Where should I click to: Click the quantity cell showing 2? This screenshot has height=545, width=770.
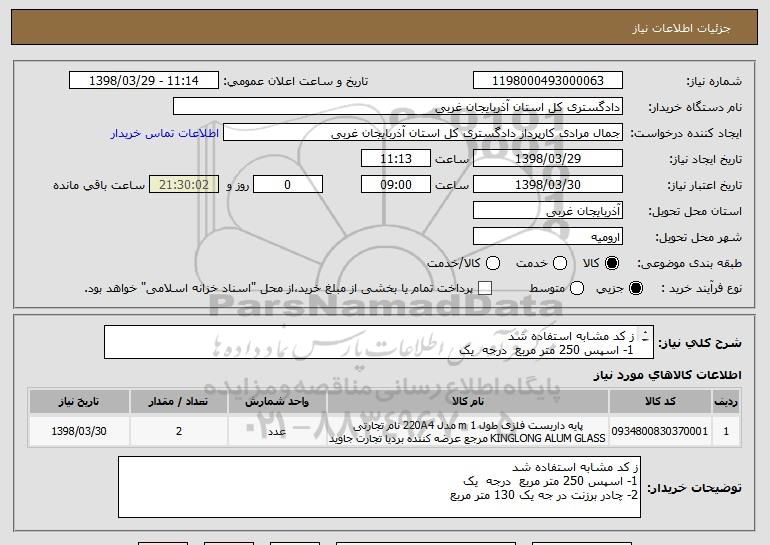point(179,431)
